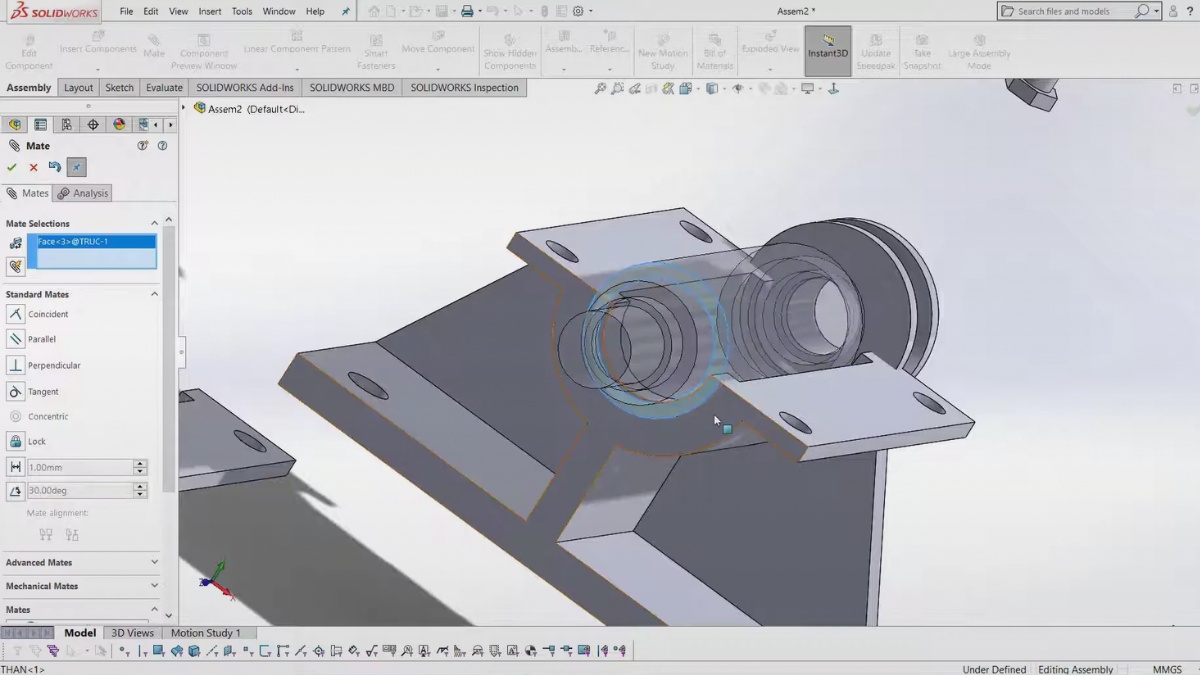This screenshot has width=1200, height=675.
Task: Click the Anti-Aligned mate alignment icon
Action: point(71,535)
